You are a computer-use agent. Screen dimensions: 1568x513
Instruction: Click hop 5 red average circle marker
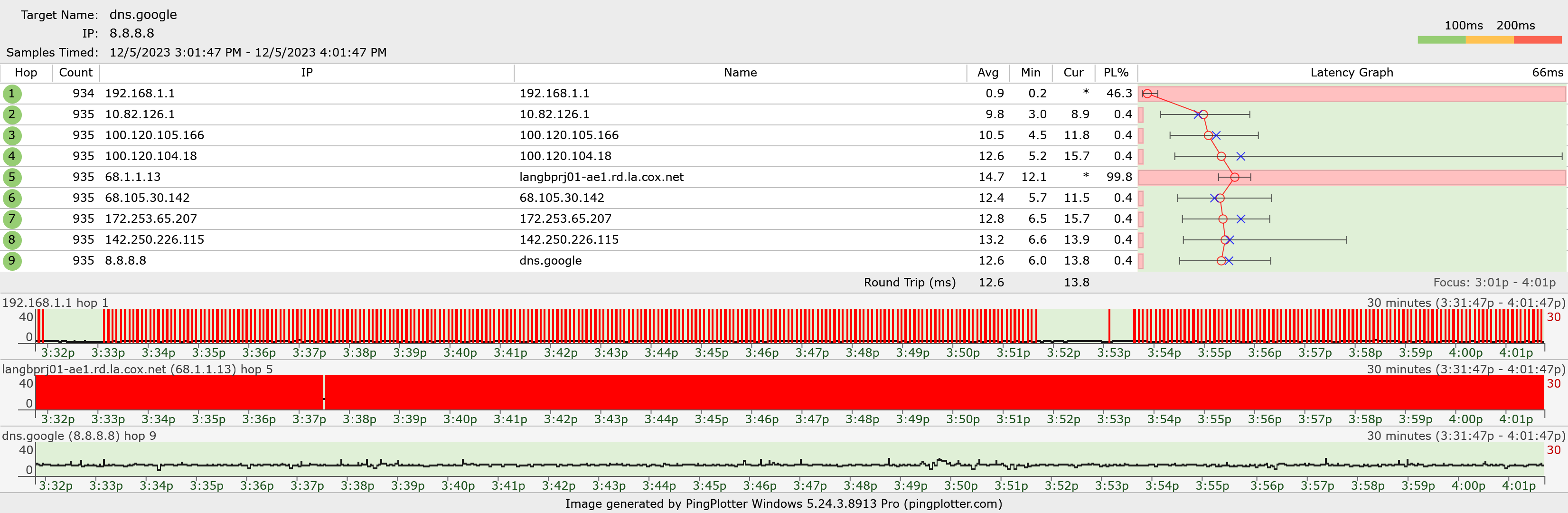click(1234, 177)
